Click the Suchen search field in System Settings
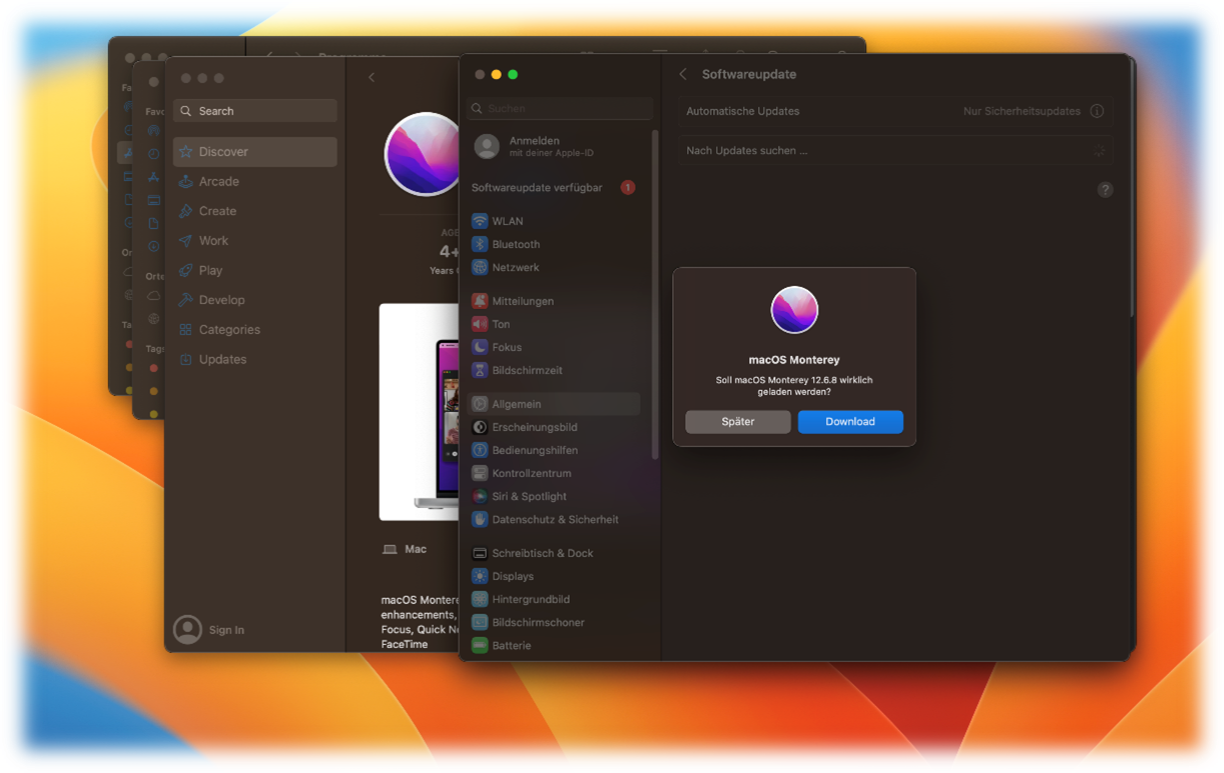 [x=559, y=108]
